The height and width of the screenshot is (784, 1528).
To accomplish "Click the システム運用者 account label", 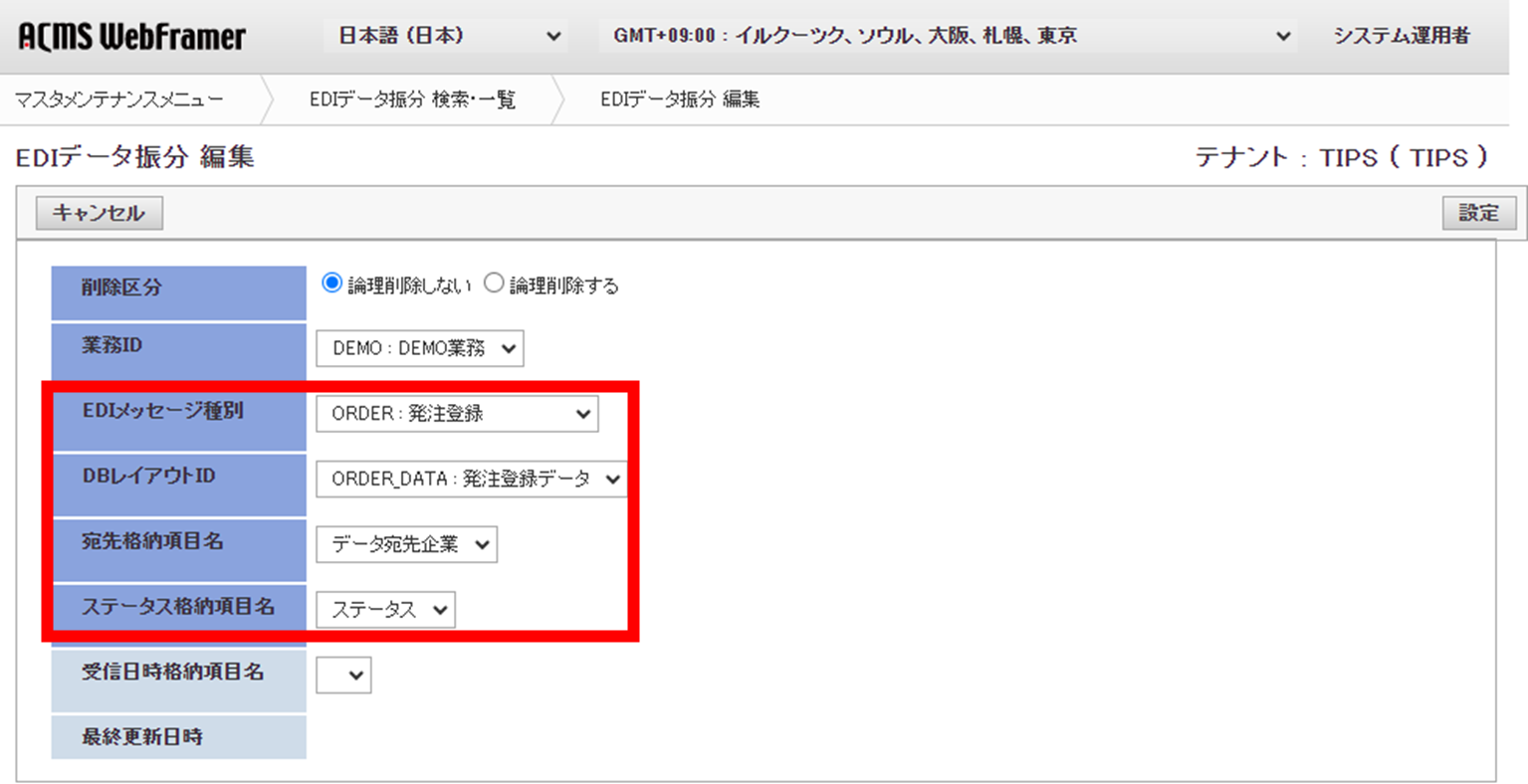I will tap(1400, 35).
